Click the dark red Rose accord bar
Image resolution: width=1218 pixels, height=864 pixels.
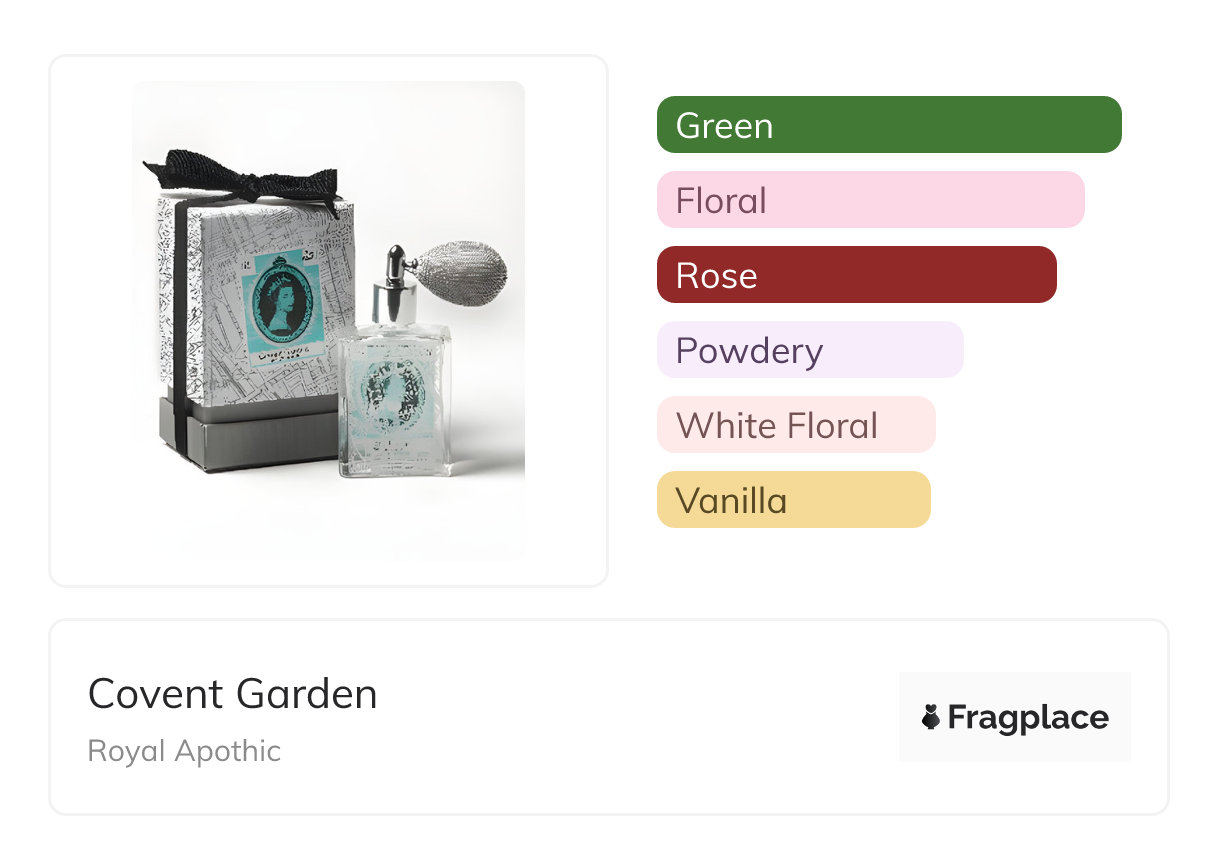click(856, 275)
